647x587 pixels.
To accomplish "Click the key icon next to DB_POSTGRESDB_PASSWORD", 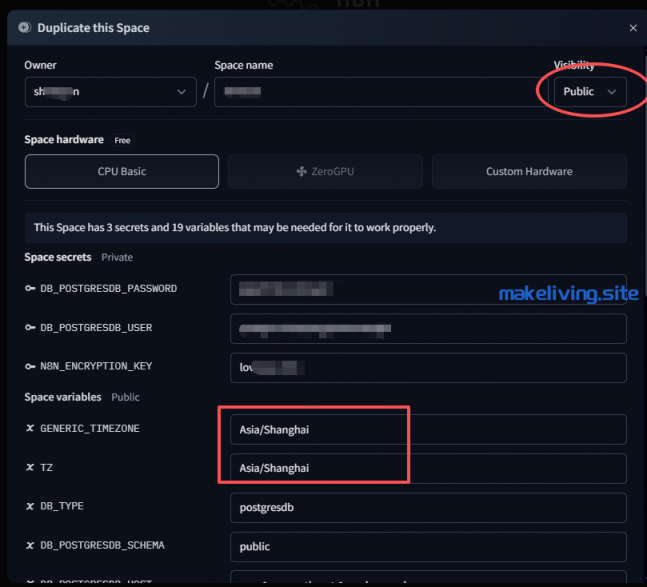I will [30, 289].
